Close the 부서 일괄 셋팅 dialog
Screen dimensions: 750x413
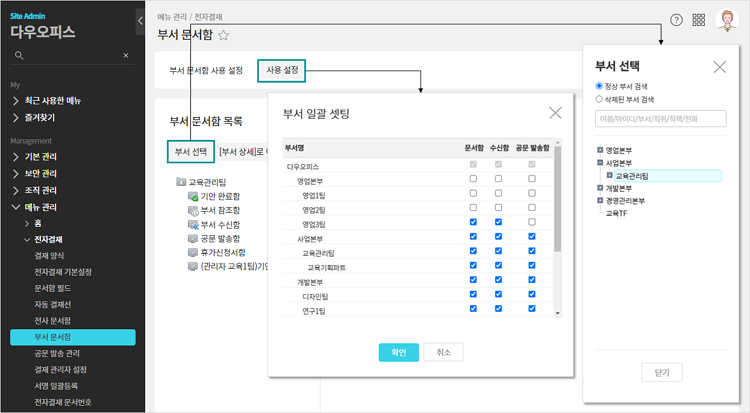(555, 113)
